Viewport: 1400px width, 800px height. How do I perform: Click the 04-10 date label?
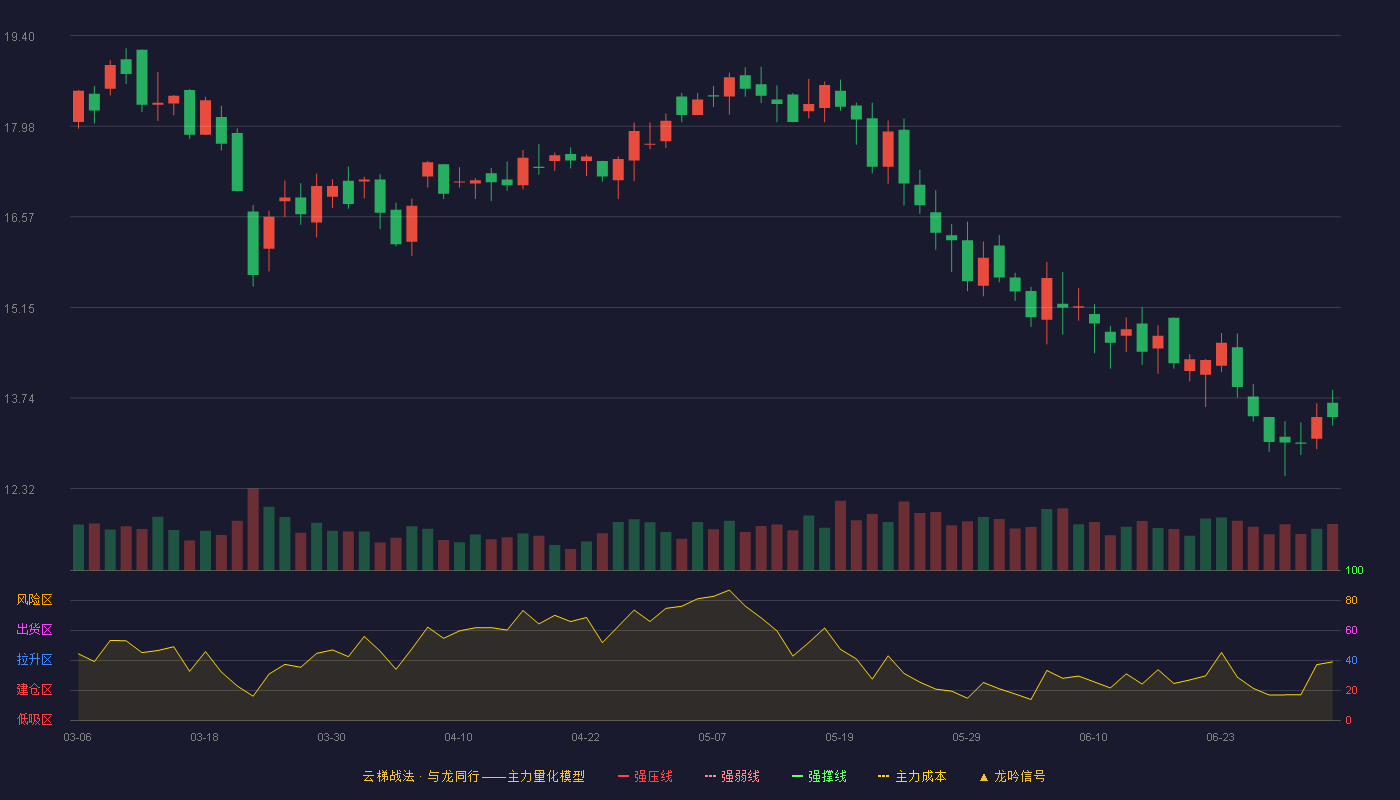click(x=458, y=737)
